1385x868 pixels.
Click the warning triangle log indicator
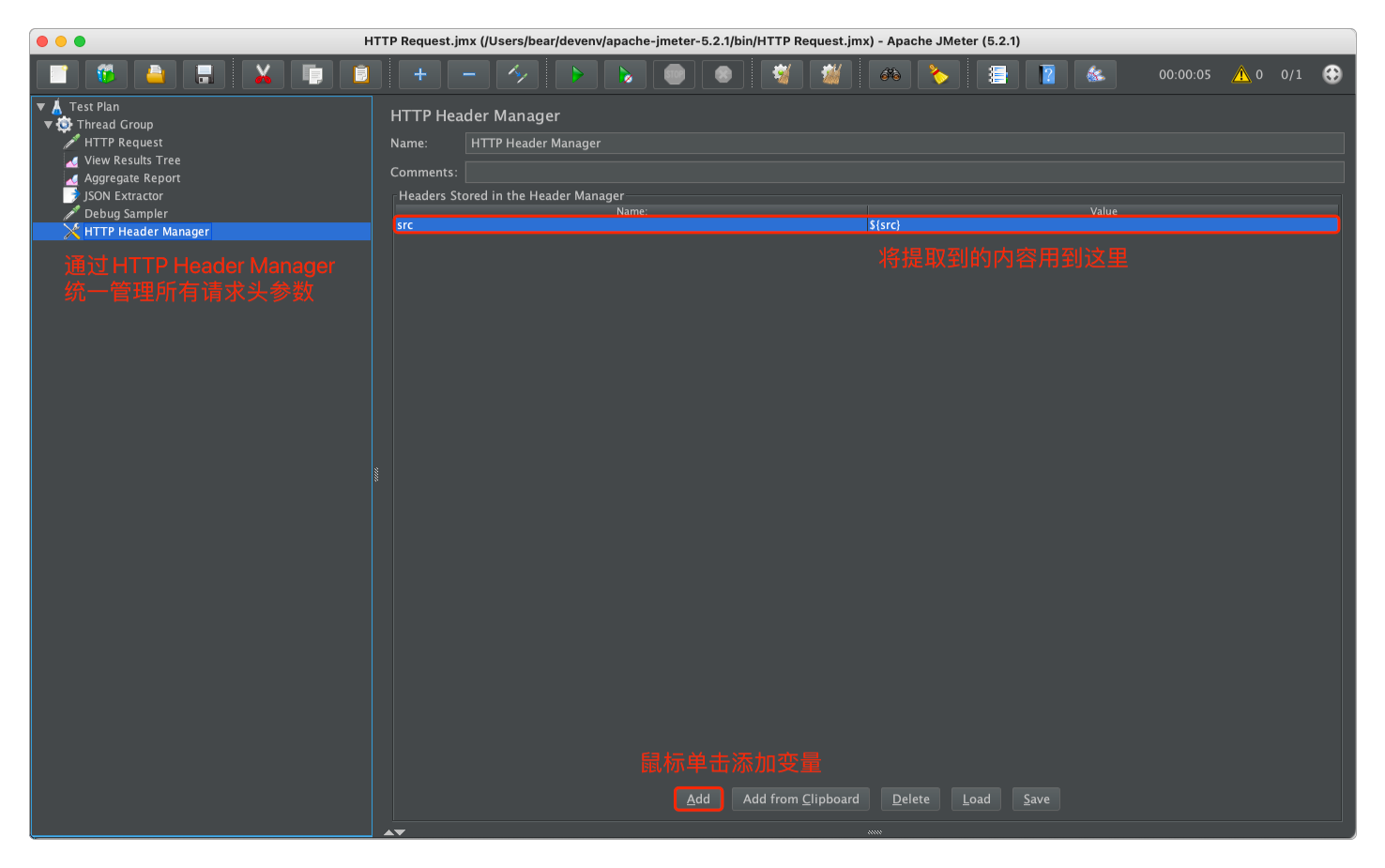coord(1241,74)
